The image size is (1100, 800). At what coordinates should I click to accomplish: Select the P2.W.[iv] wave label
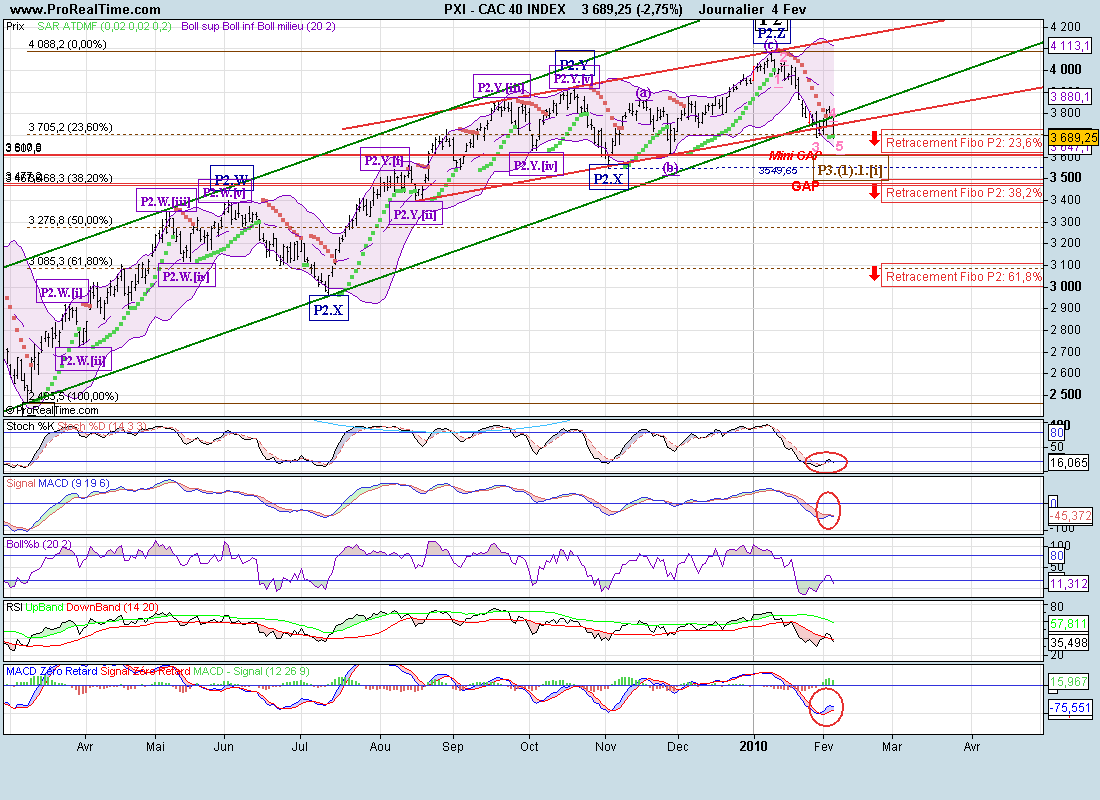point(186,276)
